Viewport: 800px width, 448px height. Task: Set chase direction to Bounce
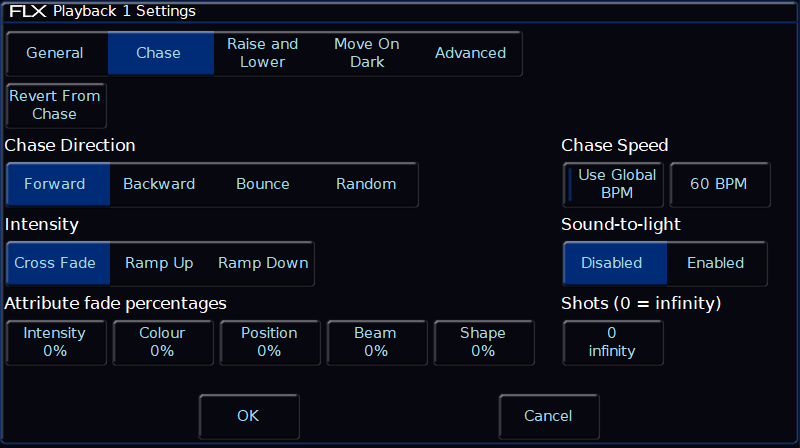263,184
